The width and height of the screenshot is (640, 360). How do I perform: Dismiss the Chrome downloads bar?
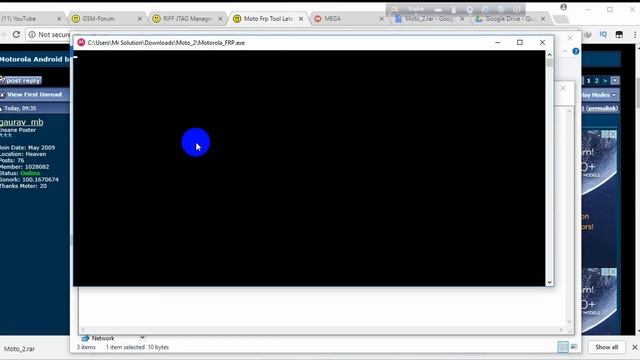635,347
